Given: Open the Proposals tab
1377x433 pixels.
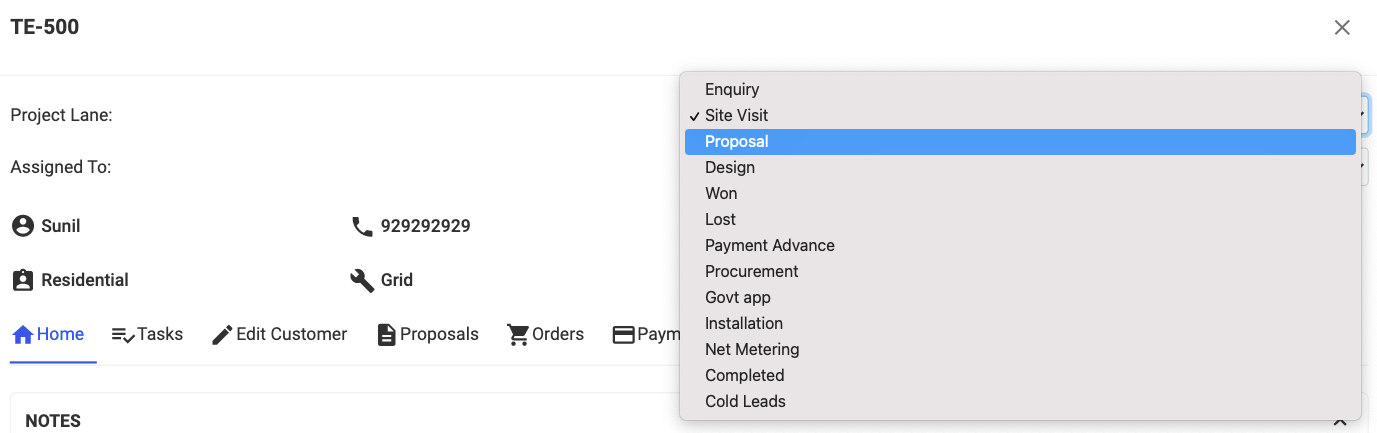Looking at the screenshot, I should [x=428, y=334].
